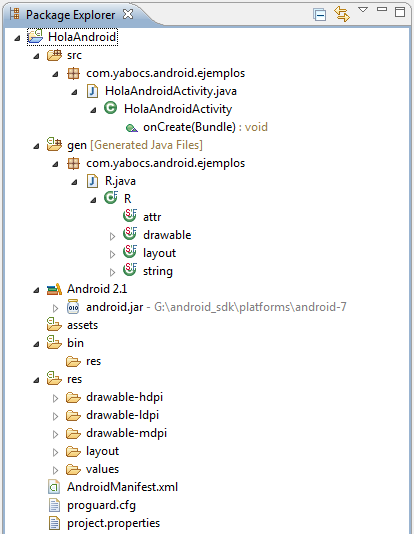
Task: Select android.jar entry in the tree
Action: (216, 307)
